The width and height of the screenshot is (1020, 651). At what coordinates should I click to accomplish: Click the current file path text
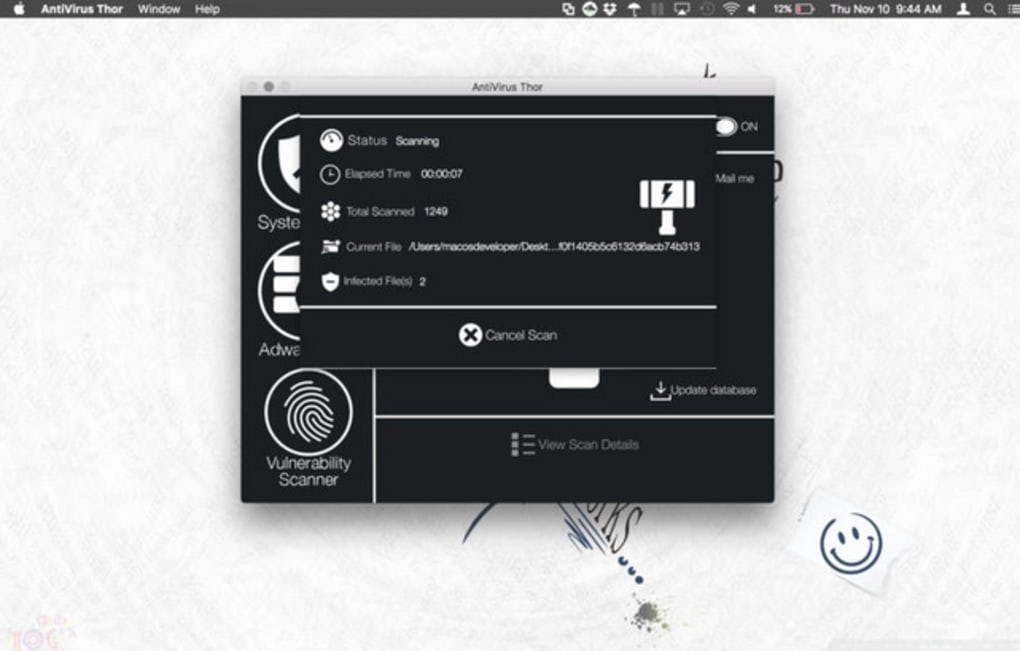coord(554,246)
